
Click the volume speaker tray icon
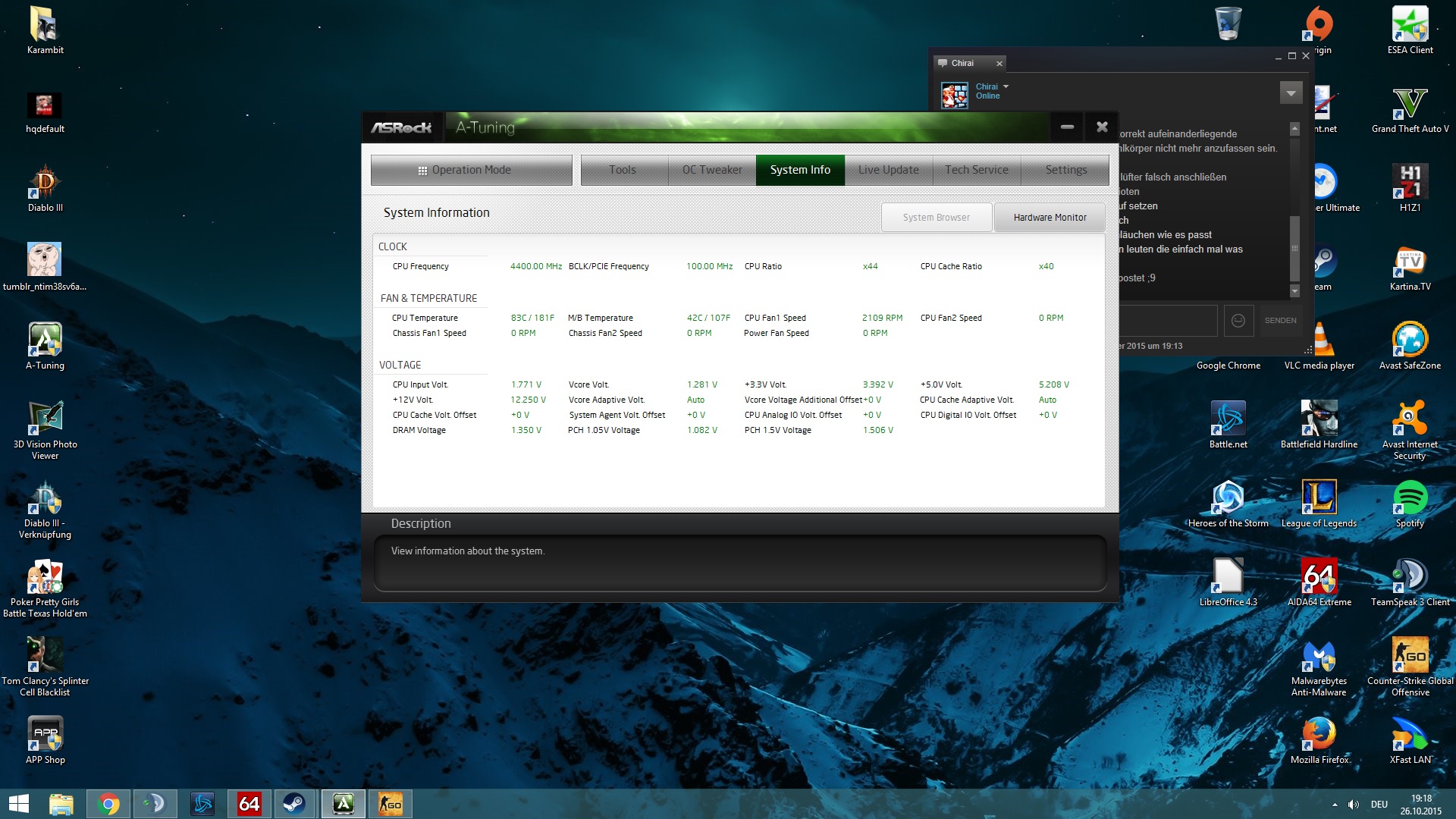tap(1354, 805)
